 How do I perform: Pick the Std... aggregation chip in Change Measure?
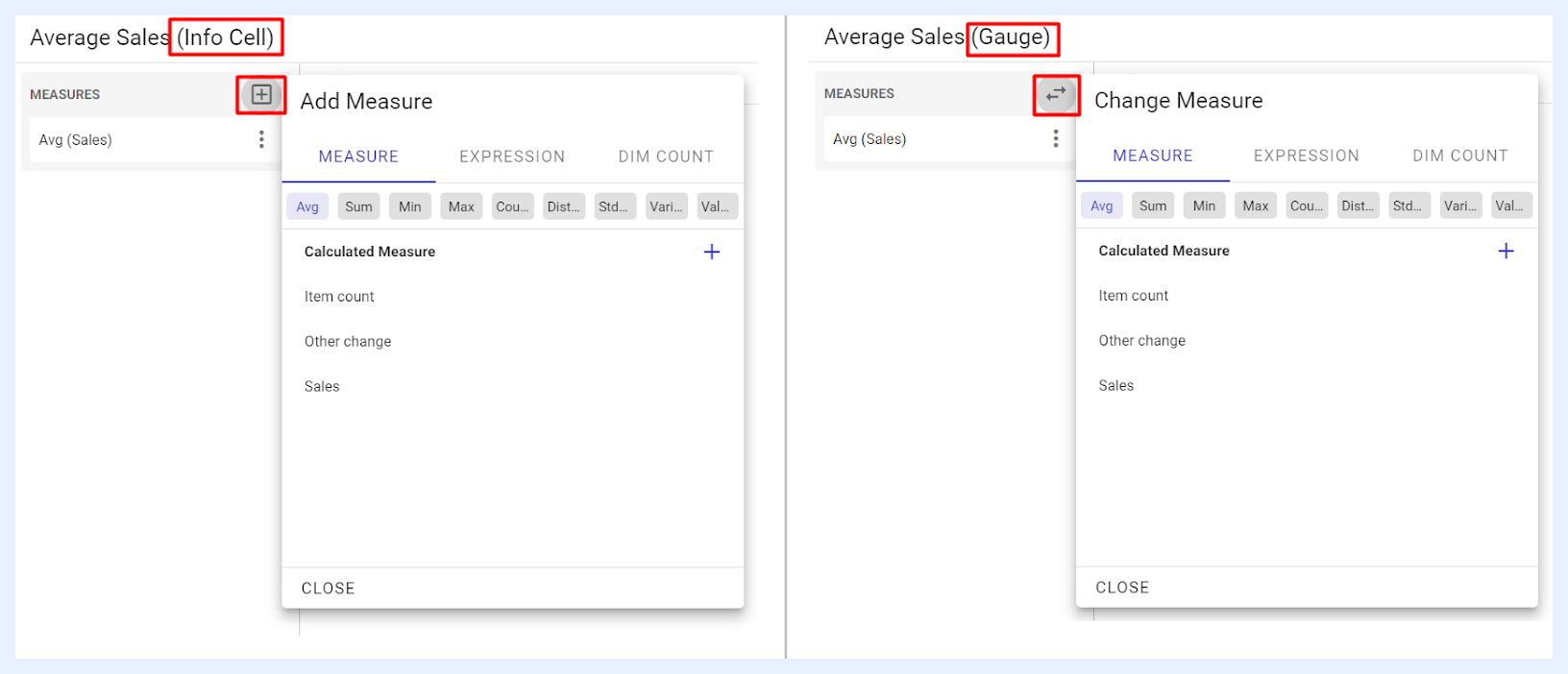click(x=1409, y=205)
